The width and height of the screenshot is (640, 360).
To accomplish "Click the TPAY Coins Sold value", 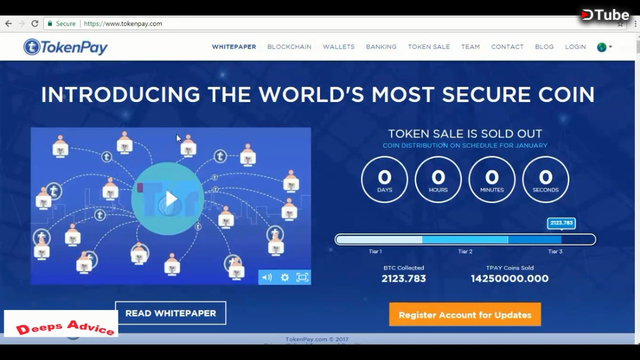I will click(510, 279).
